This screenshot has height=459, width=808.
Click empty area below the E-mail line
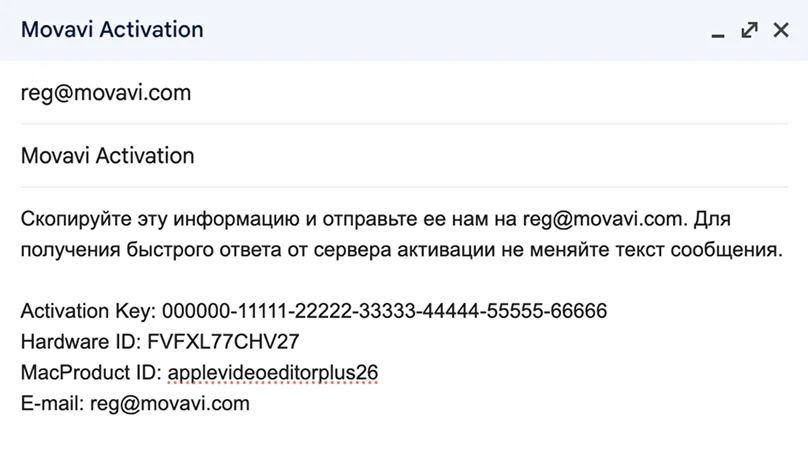[x=400, y=438]
